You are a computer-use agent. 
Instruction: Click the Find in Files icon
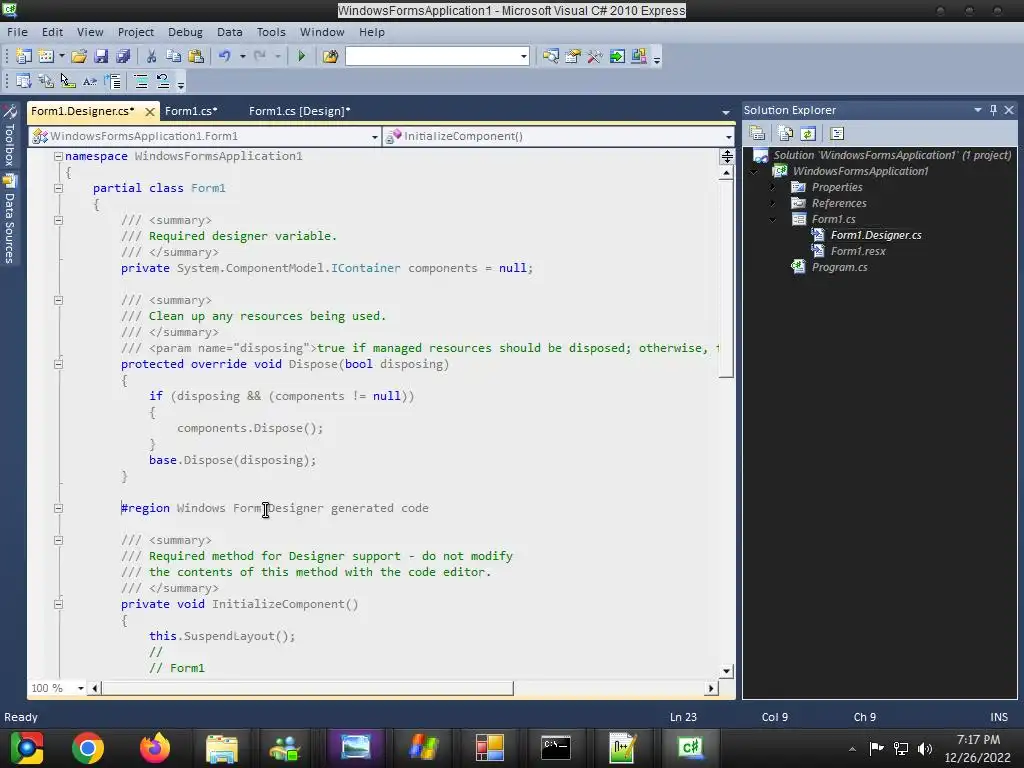pos(330,56)
